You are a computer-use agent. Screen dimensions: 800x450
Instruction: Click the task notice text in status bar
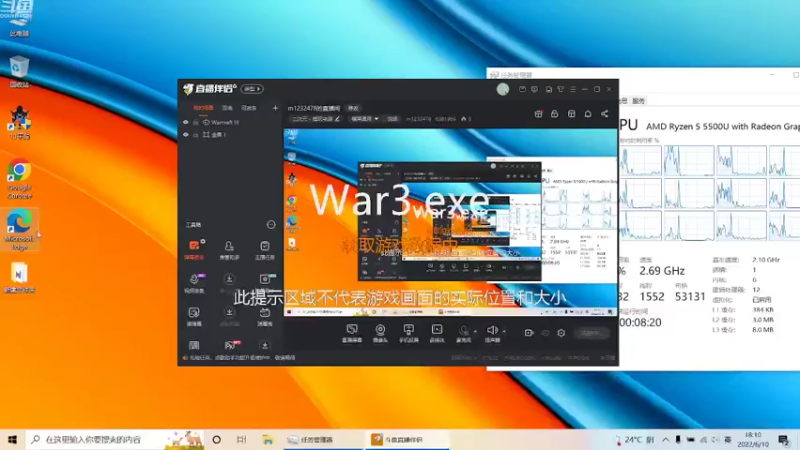pyautogui.click(x=242, y=358)
